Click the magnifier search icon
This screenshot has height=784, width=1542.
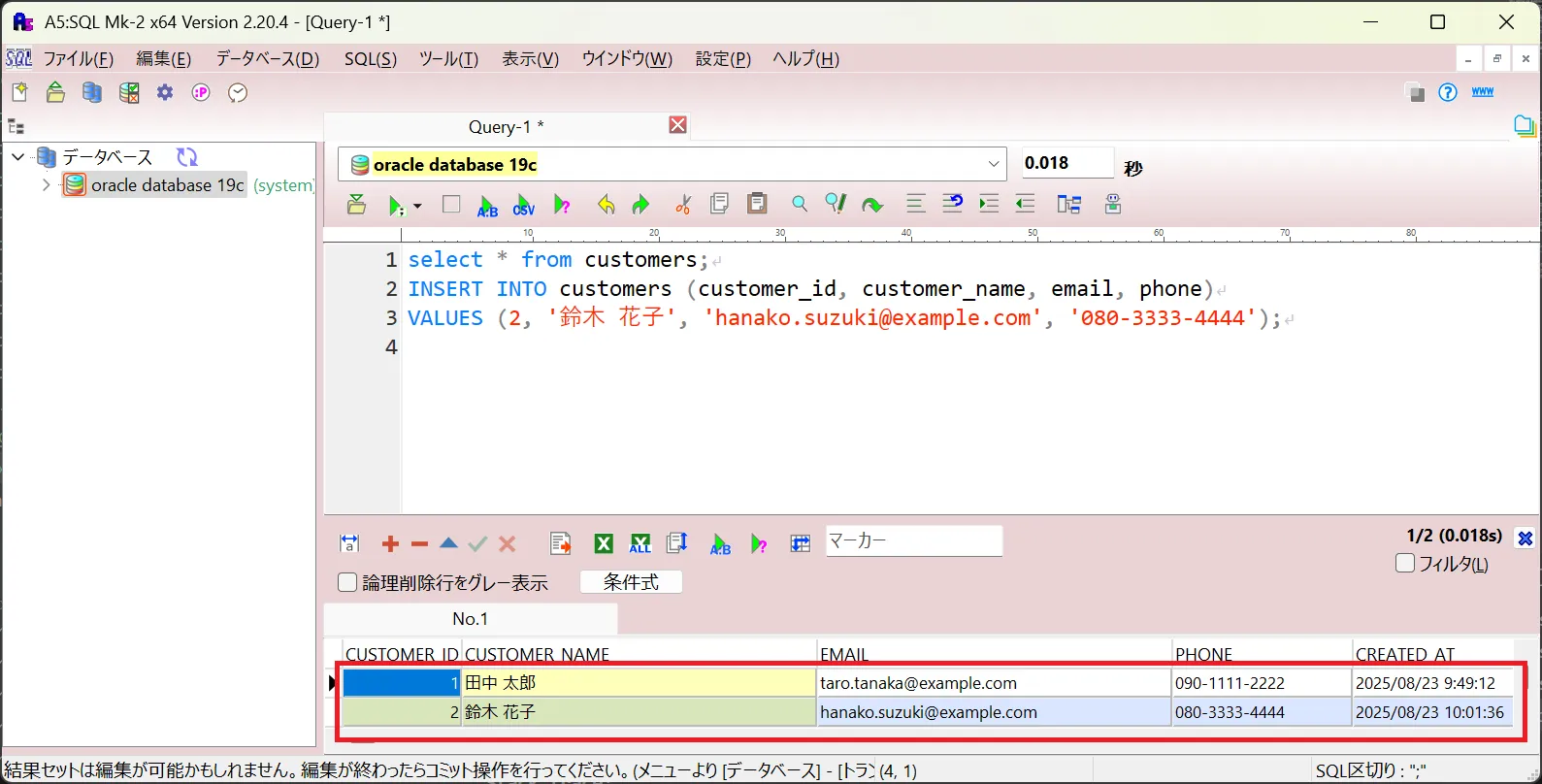tap(799, 204)
